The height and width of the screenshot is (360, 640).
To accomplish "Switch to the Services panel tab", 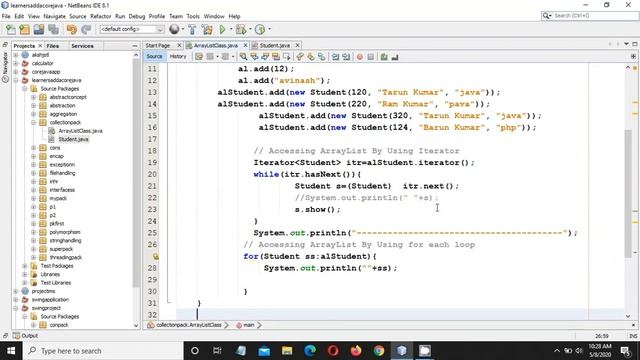I will 82,46.
